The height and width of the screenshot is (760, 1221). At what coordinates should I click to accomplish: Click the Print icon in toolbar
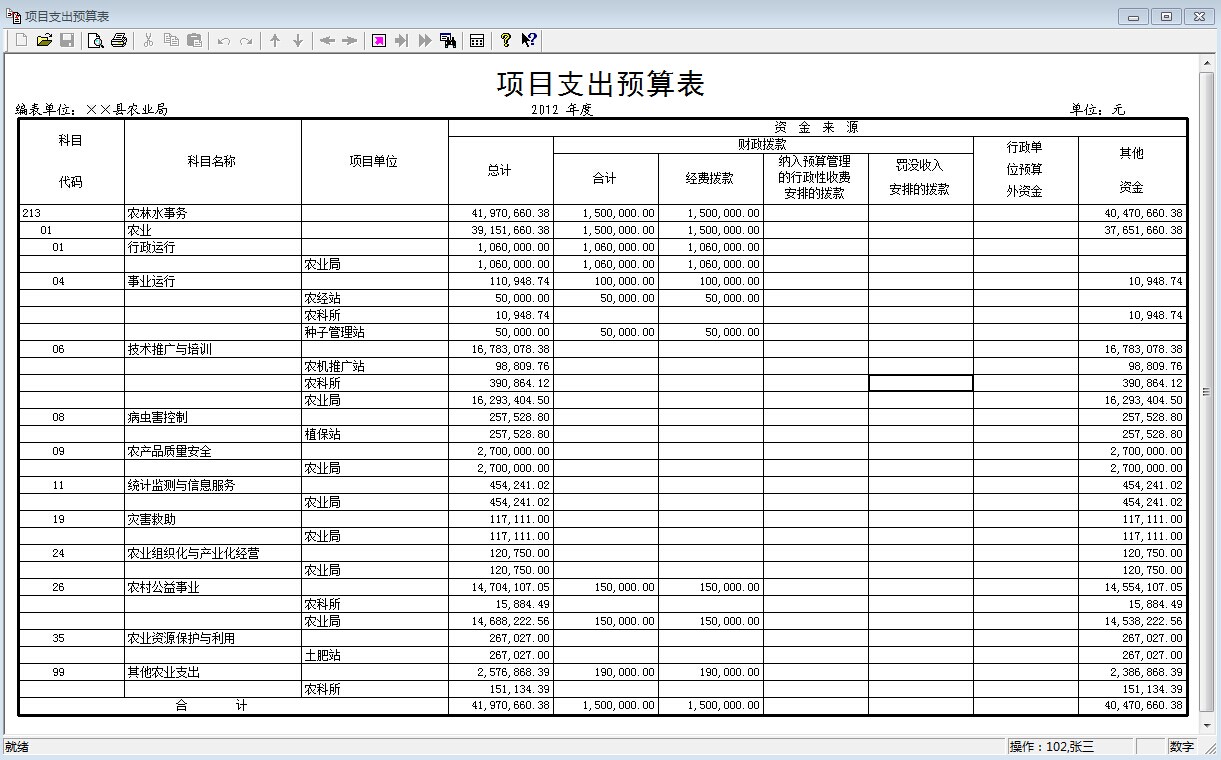pos(119,40)
